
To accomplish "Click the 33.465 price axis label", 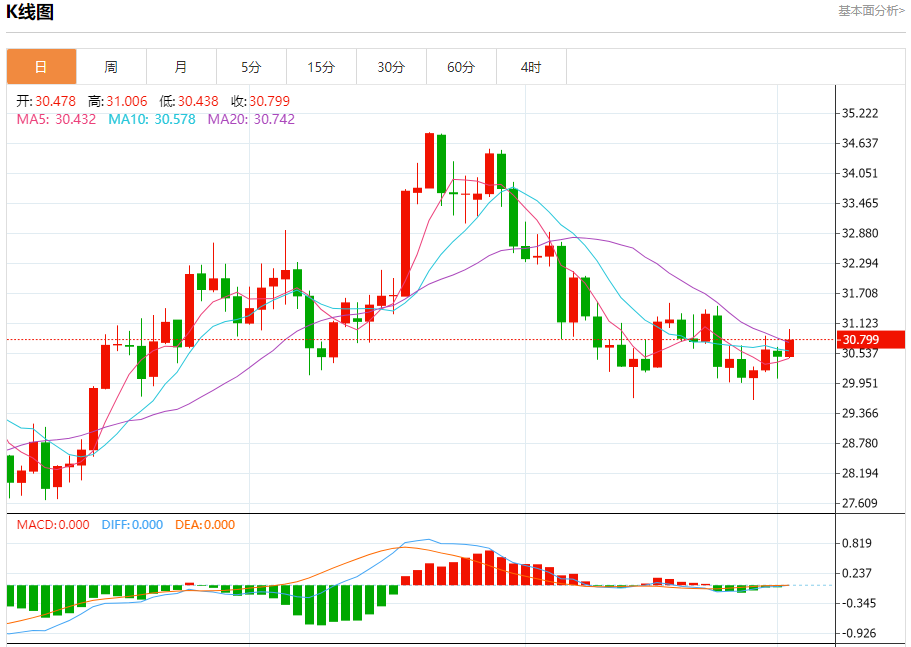I will click(x=860, y=203).
